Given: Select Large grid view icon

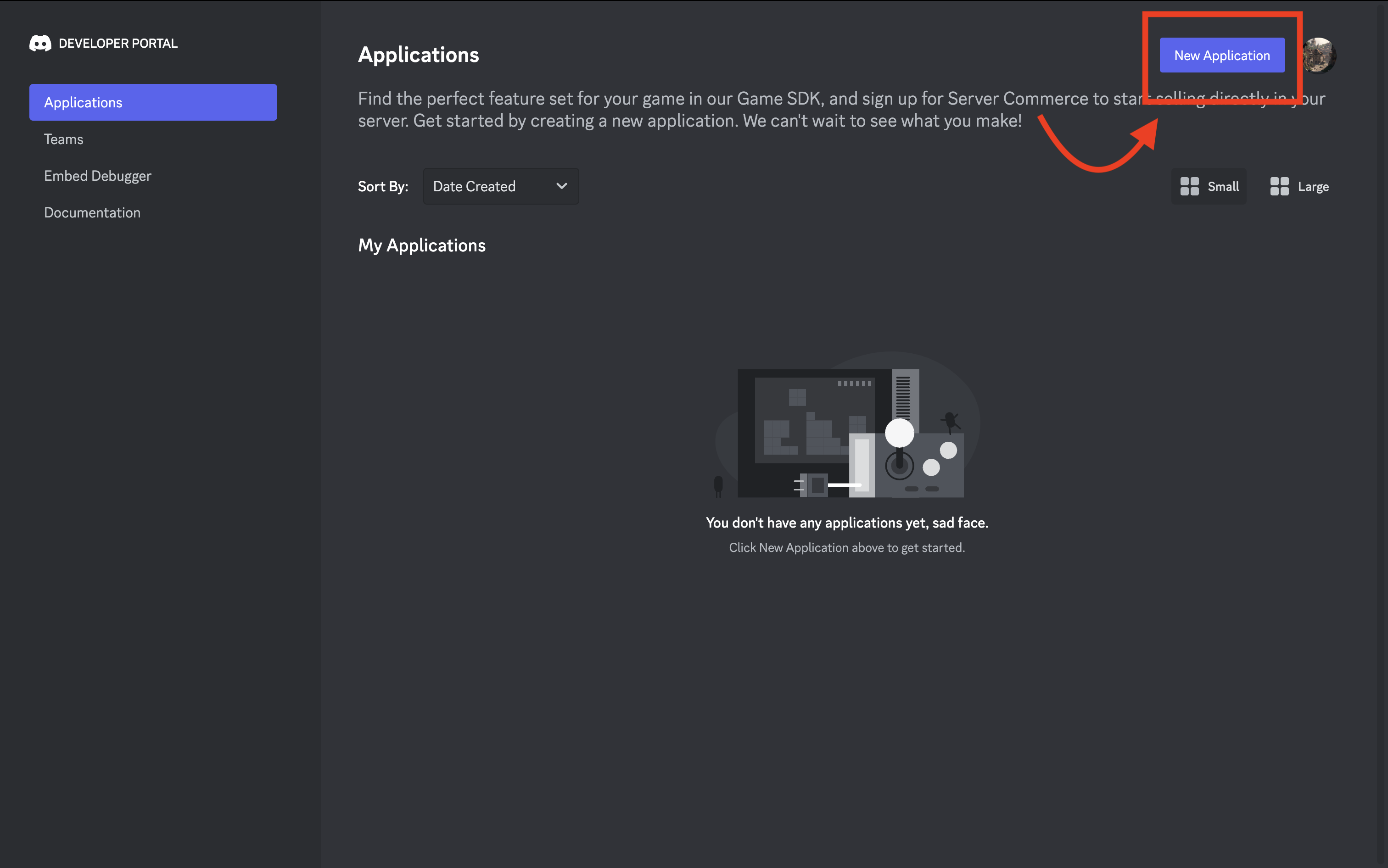Looking at the screenshot, I should tap(1280, 186).
